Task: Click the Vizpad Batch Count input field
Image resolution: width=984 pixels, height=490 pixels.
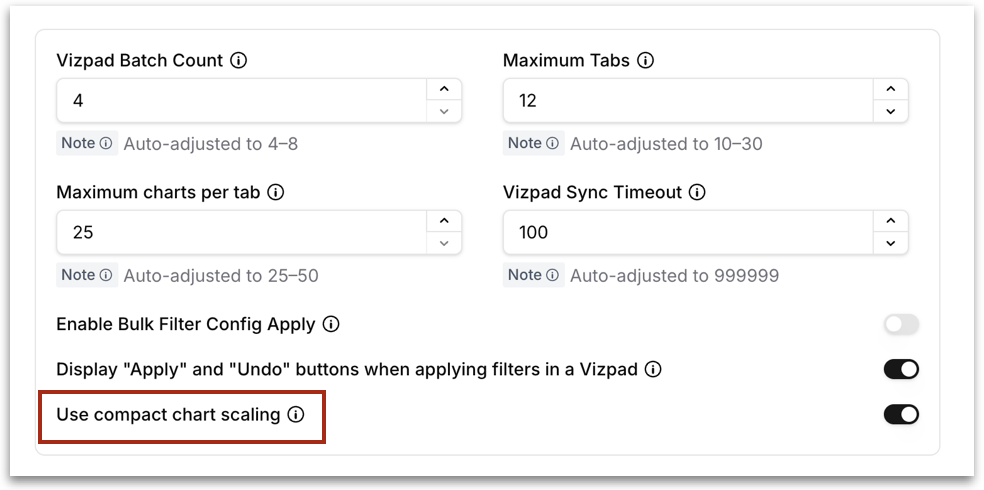Action: pyautogui.click(x=242, y=100)
